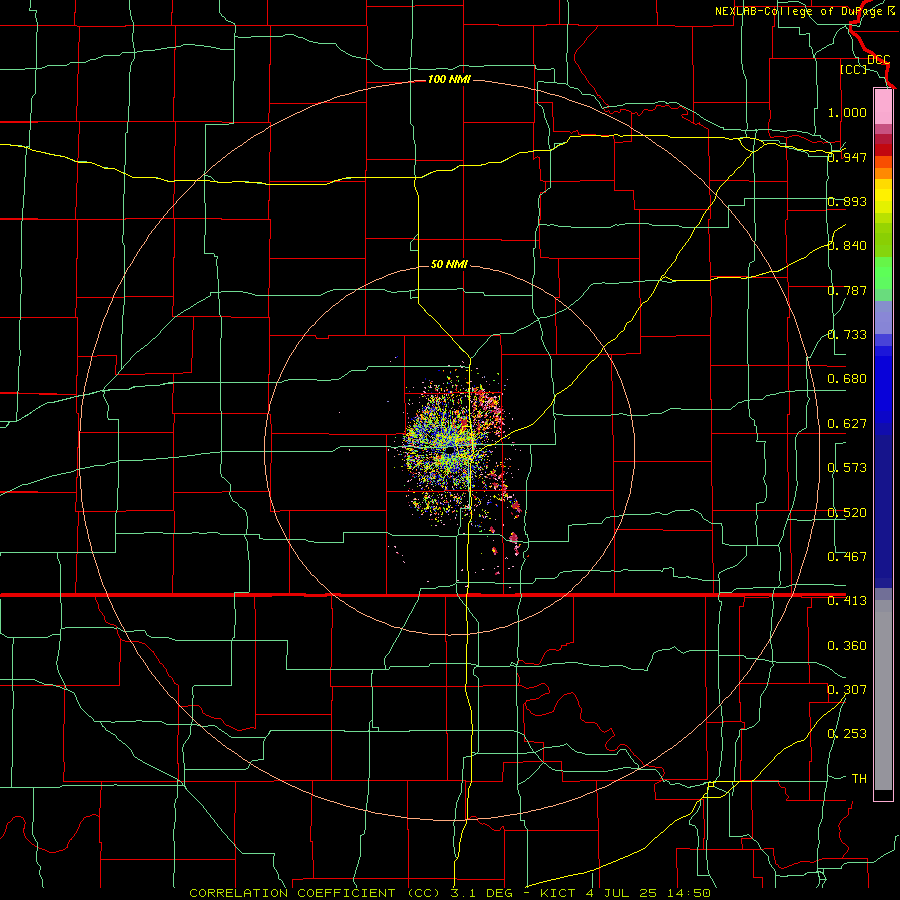Screen dimensions: 900x900
Task: Click the 0.360 scale value
Action: (847, 646)
